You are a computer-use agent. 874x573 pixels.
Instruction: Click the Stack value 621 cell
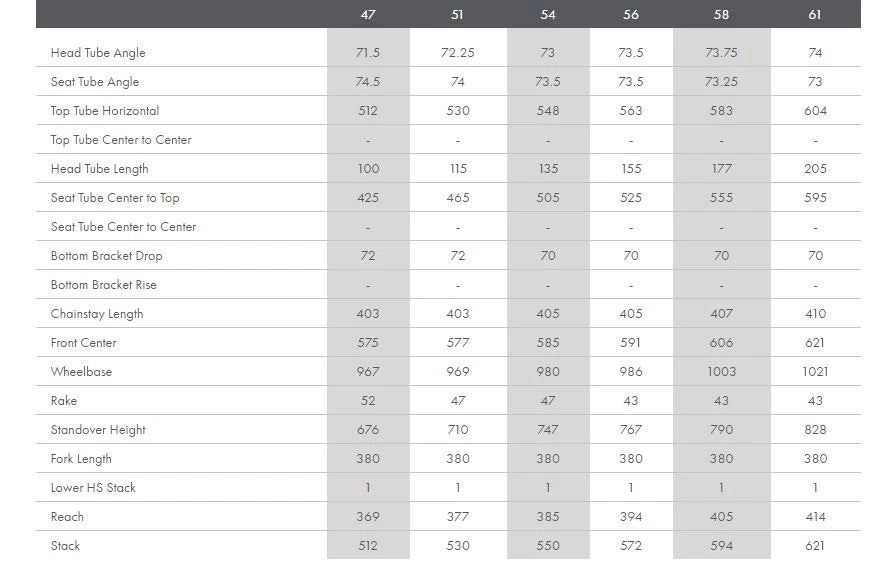pyautogui.click(x=815, y=546)
